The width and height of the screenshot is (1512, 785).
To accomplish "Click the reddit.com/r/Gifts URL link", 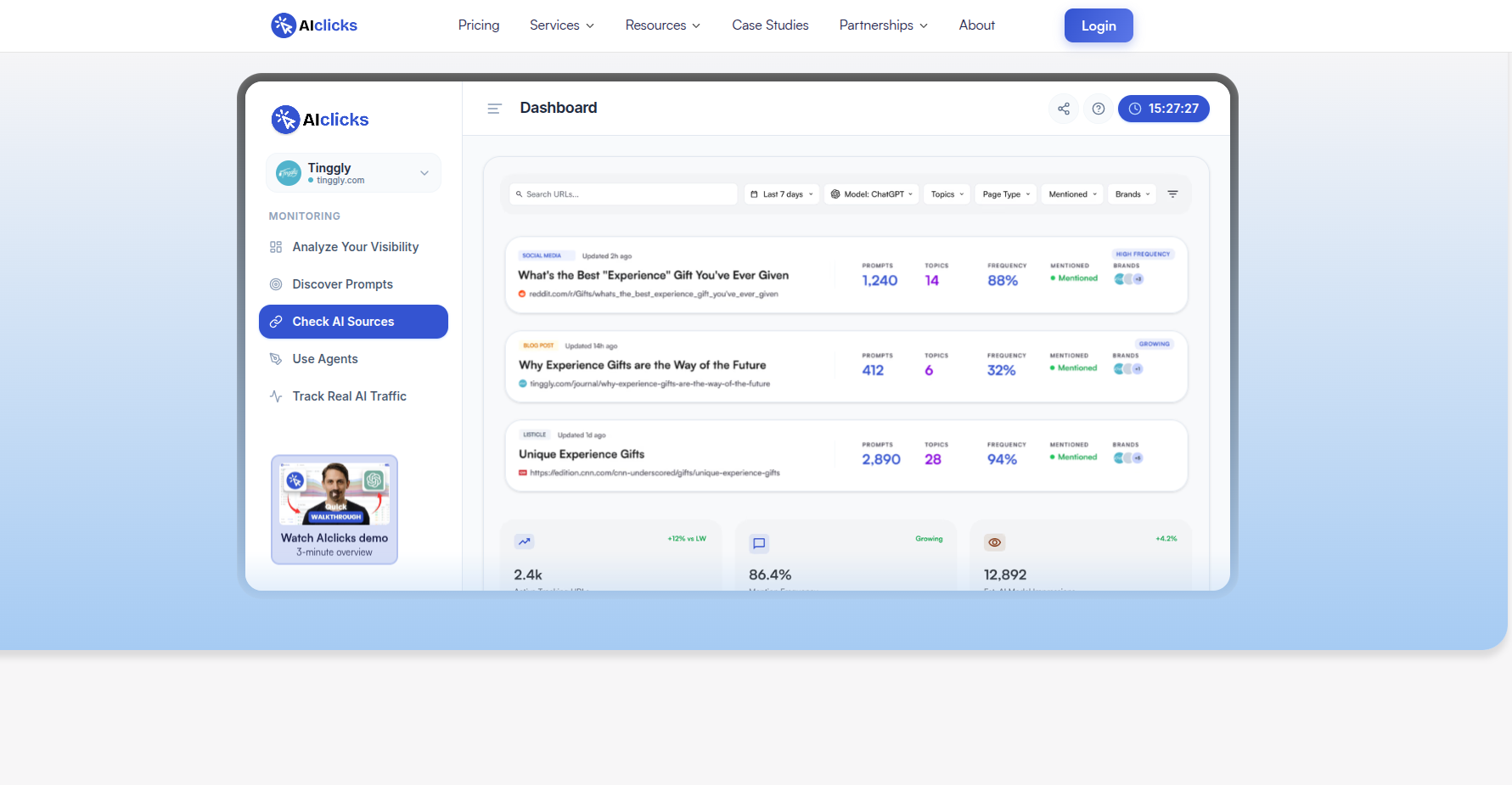I will tap(654, 294).
